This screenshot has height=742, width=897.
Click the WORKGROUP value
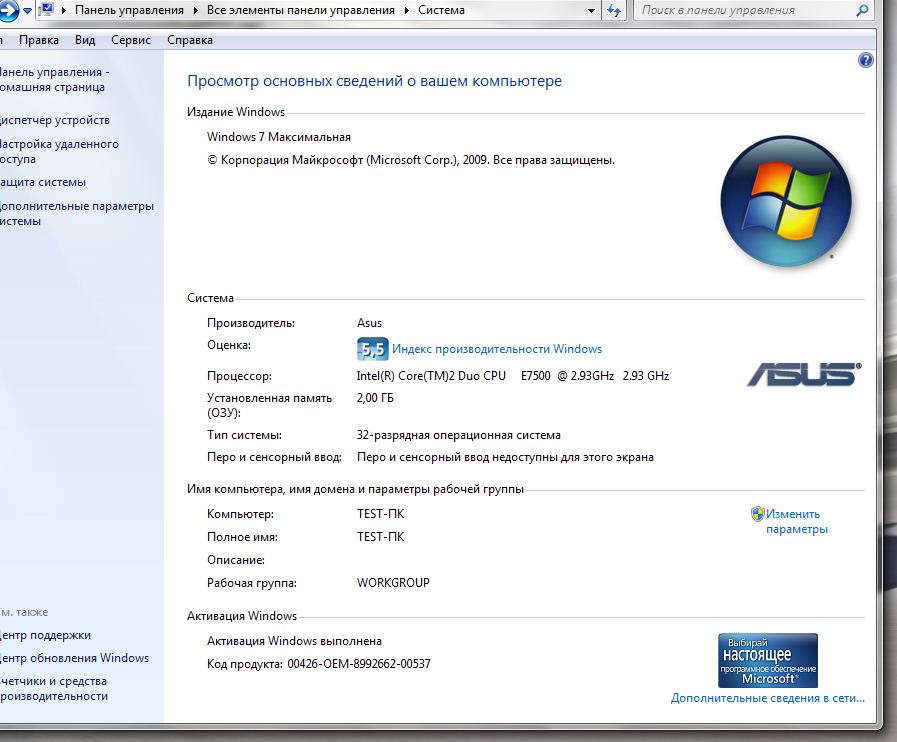point(393,583)
